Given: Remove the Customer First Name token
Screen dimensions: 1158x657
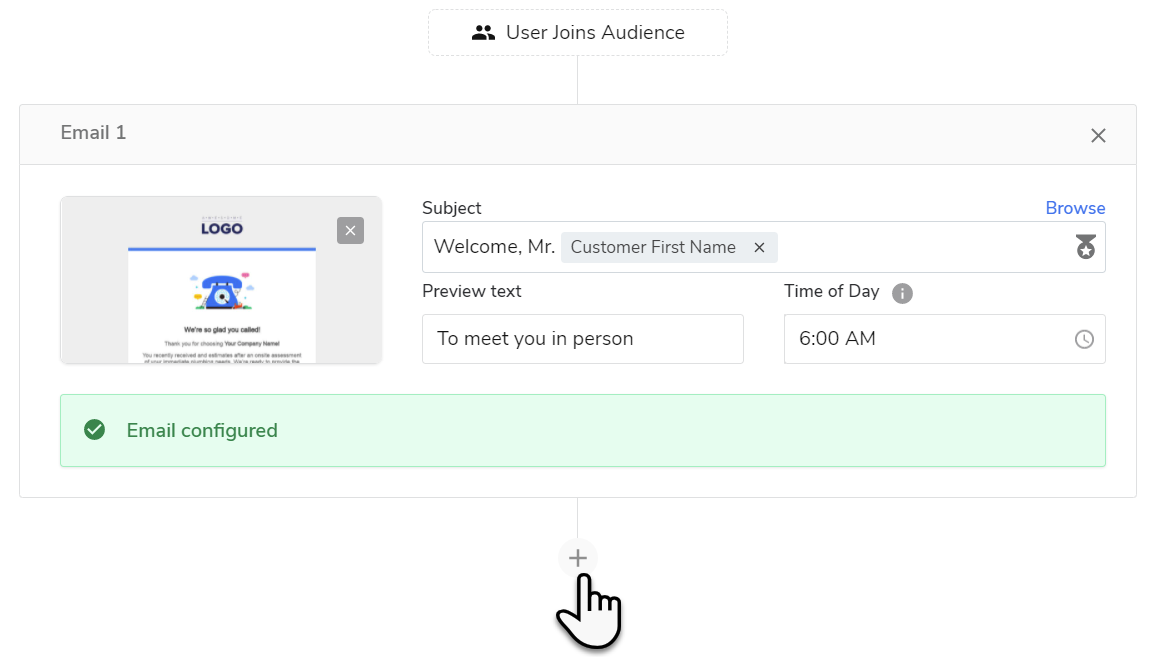Looking at the screenshot, I should (759, 247).
